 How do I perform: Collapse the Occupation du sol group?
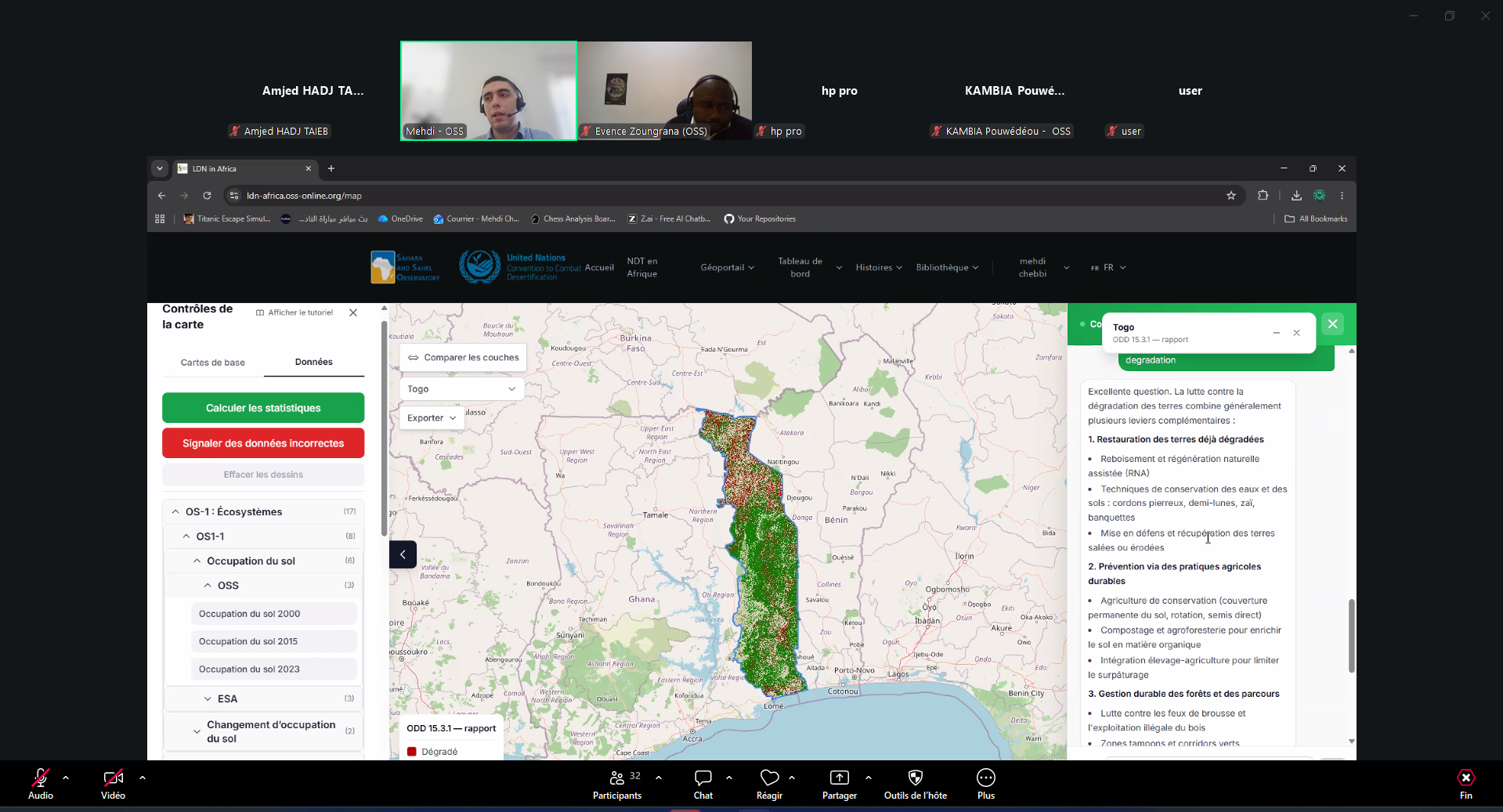263,561
